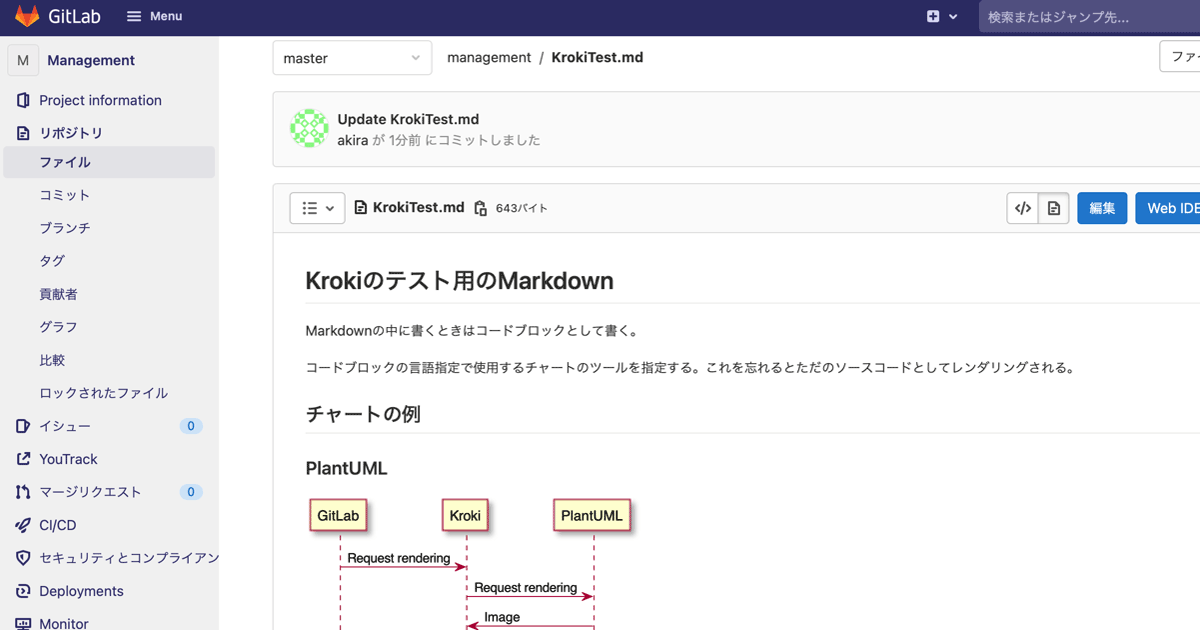The width and height of the screenshot is (1200, 630).
Task: Click the KrokiTest.md breadcrumb
Action: point(597,58)
